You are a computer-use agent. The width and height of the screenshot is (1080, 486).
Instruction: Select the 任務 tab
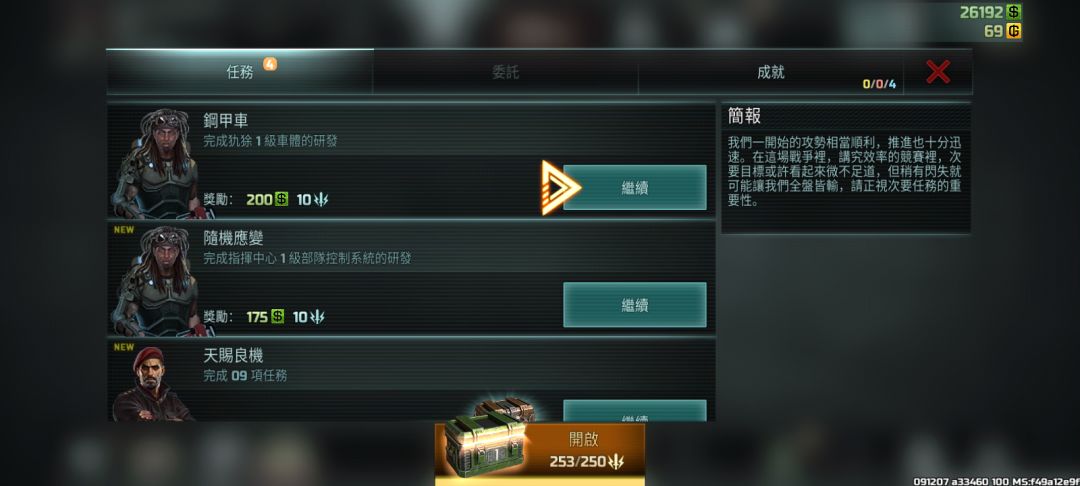(x=240, y=72)
